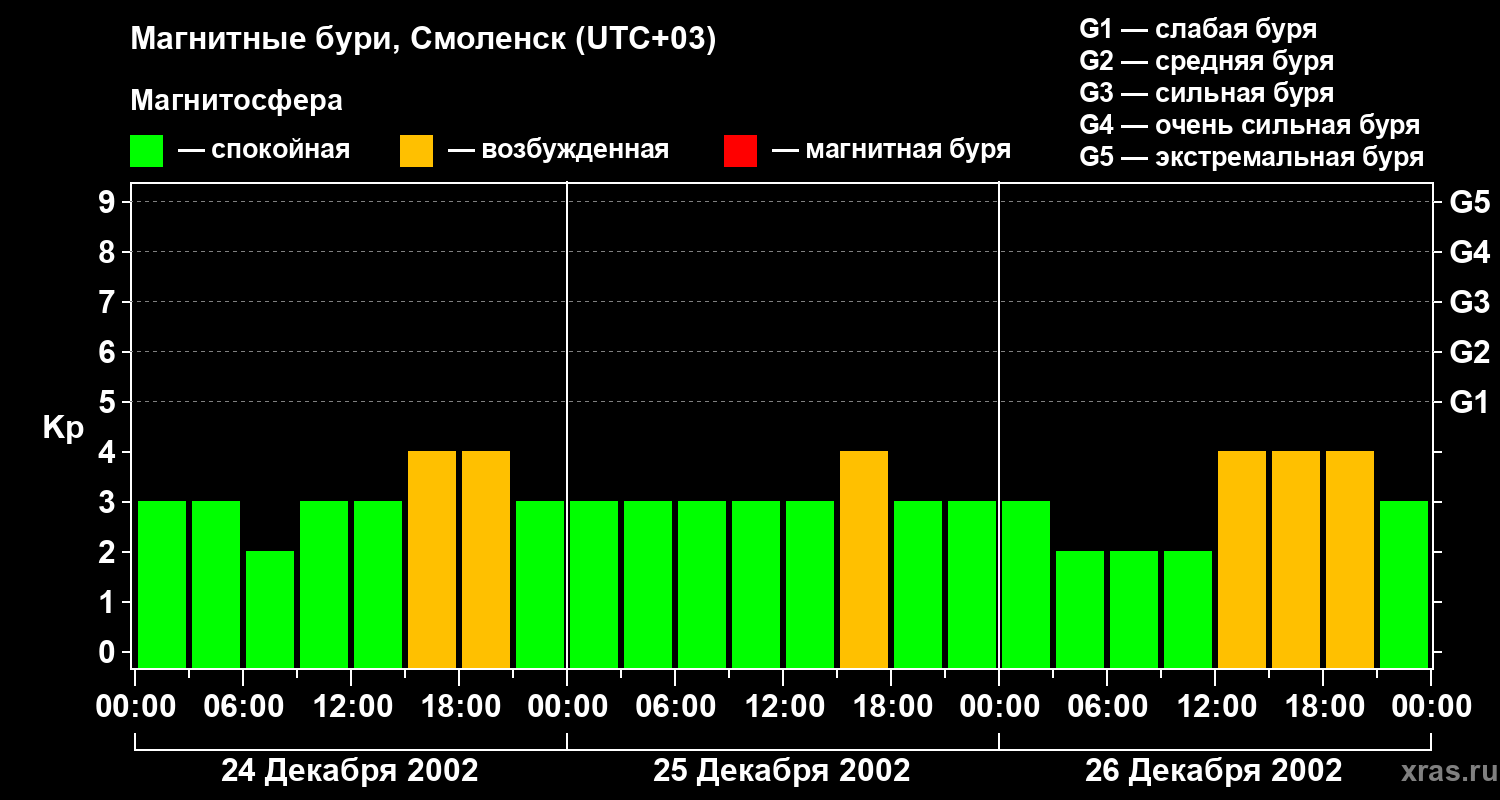
Task: Click the Kp axis value '9'
Action: coord(109,202)
